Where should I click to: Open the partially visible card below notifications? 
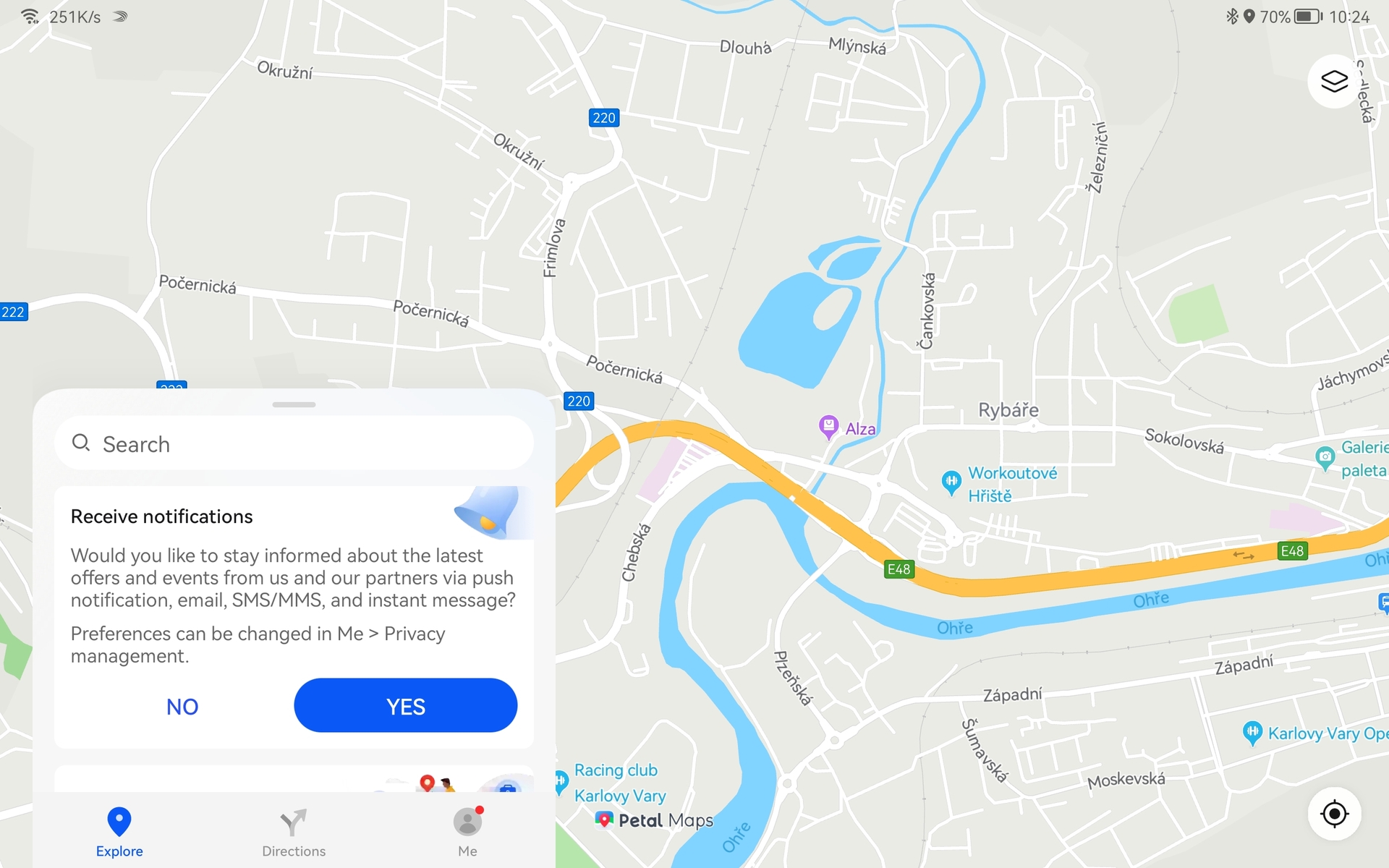(x=294, y=779)
